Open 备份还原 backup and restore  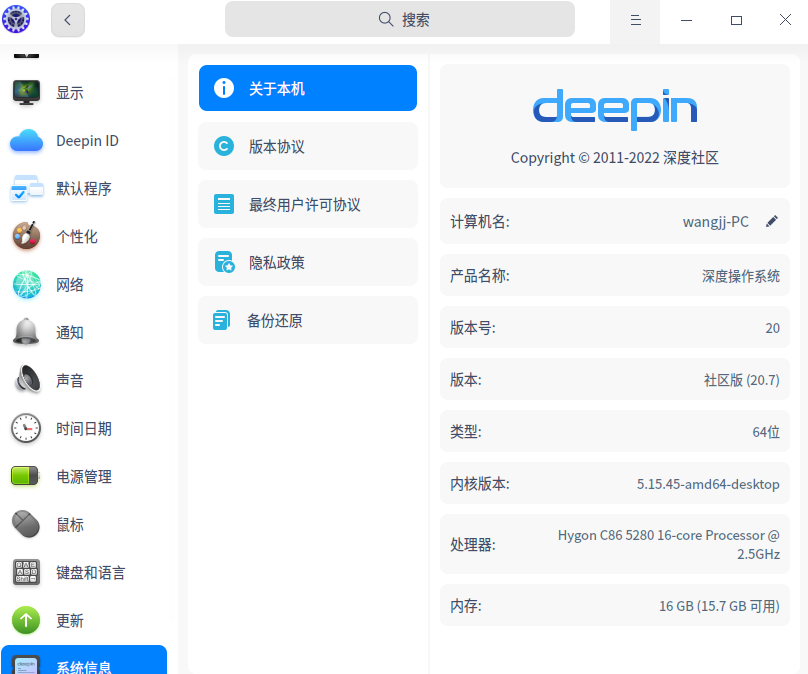(307, 320)
